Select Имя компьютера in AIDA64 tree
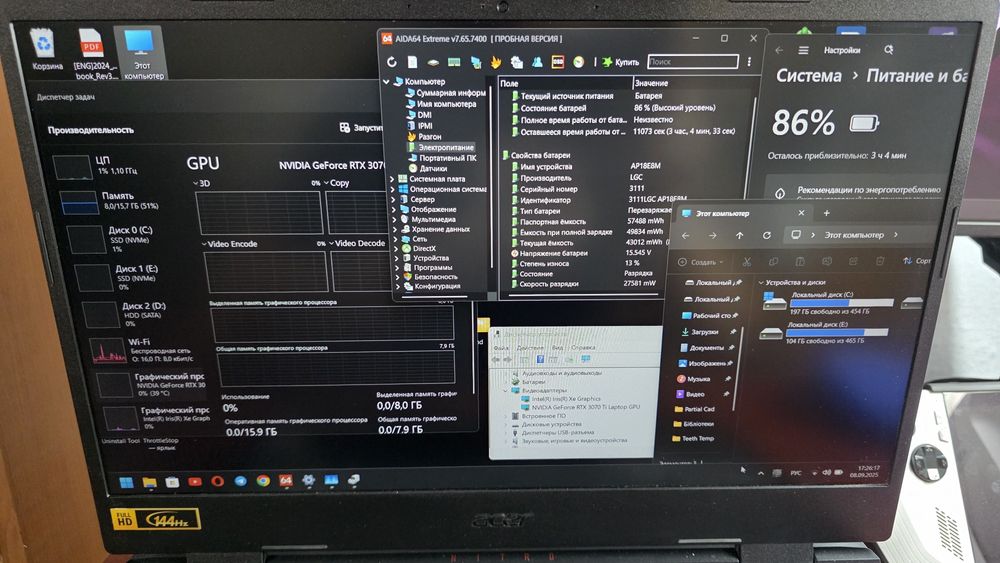This screenshot has height=563, width=1000. 442,104
